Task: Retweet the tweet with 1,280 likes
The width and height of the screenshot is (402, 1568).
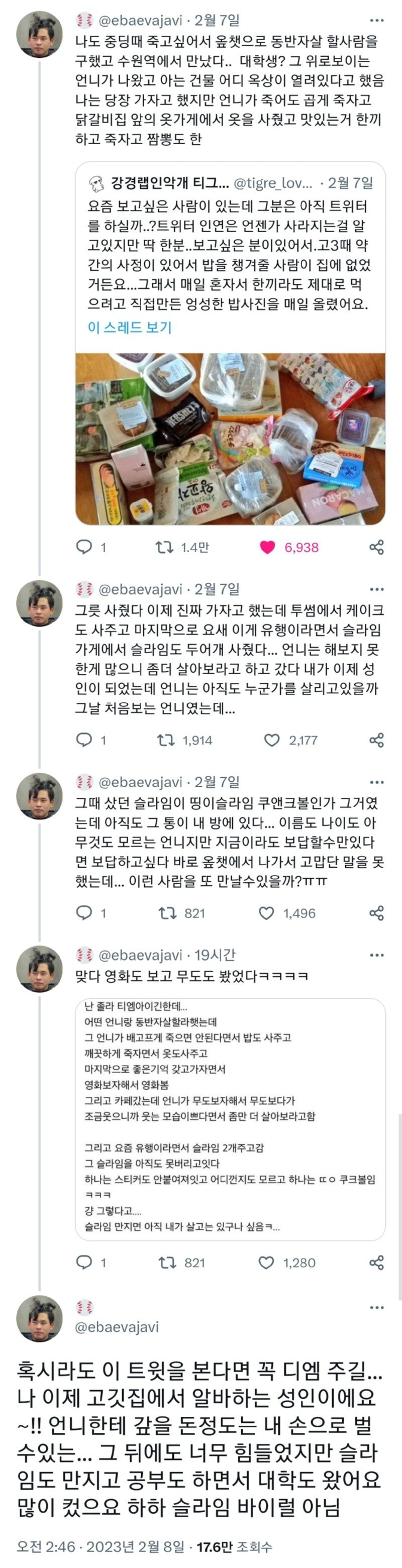Action: coord(167,1262)
